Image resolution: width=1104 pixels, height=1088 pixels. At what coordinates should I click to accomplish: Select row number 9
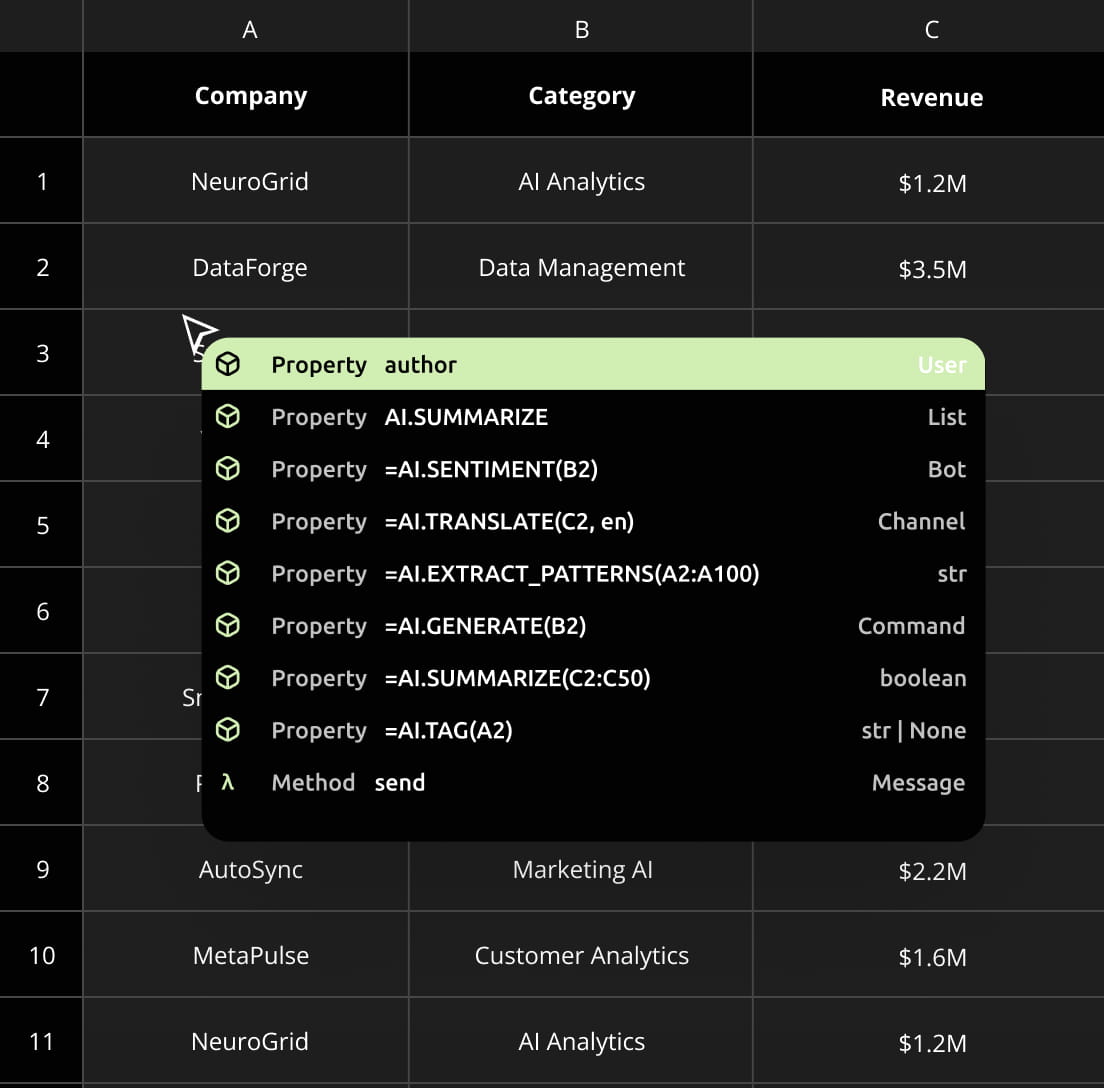point(42,868)
